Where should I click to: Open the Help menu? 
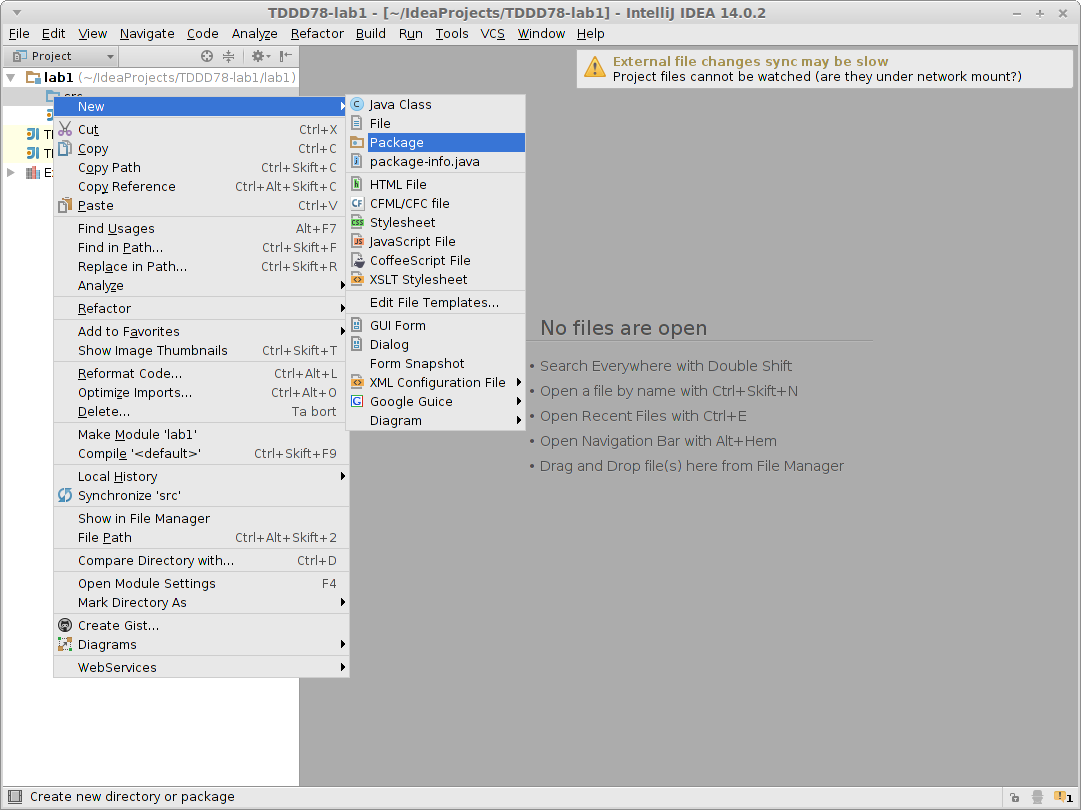(590, 34)
